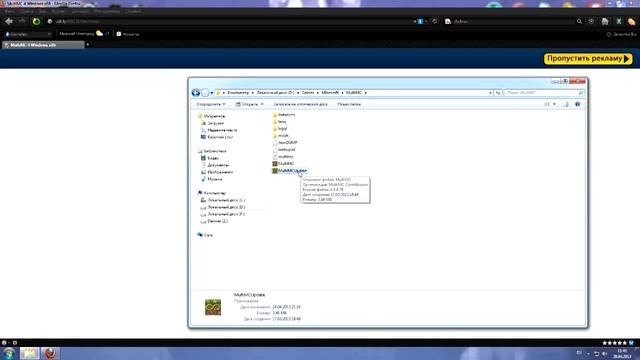Image resolution: width=640 pixels, height=360 pixels.
Task: Click the star rating below the video
Action: pos(615,343)
